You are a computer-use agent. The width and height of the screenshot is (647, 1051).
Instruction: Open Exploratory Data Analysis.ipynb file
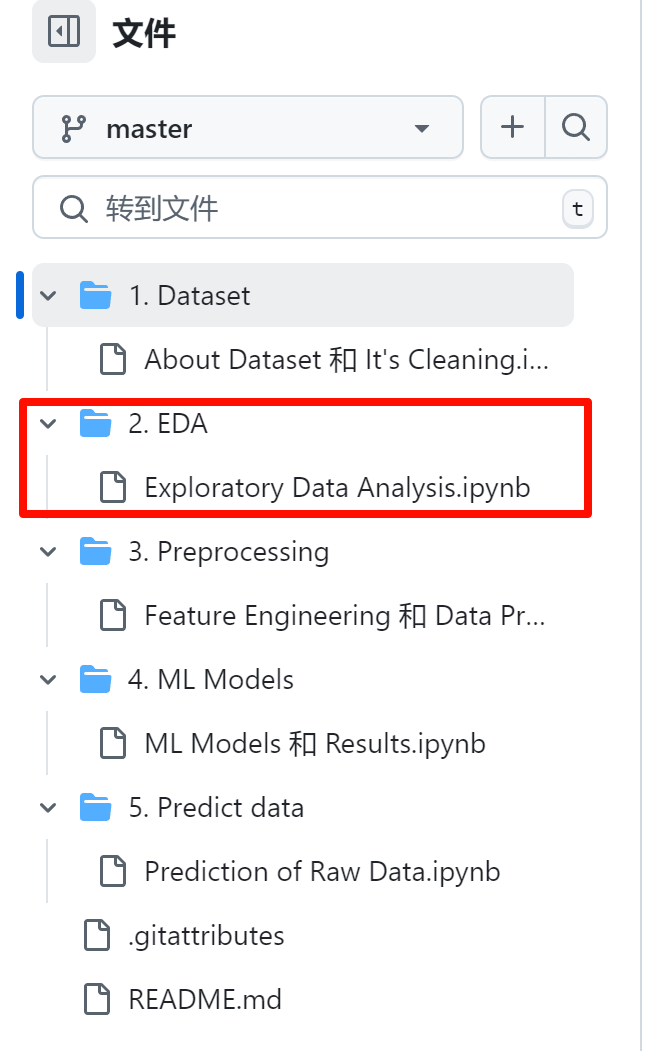336,488
